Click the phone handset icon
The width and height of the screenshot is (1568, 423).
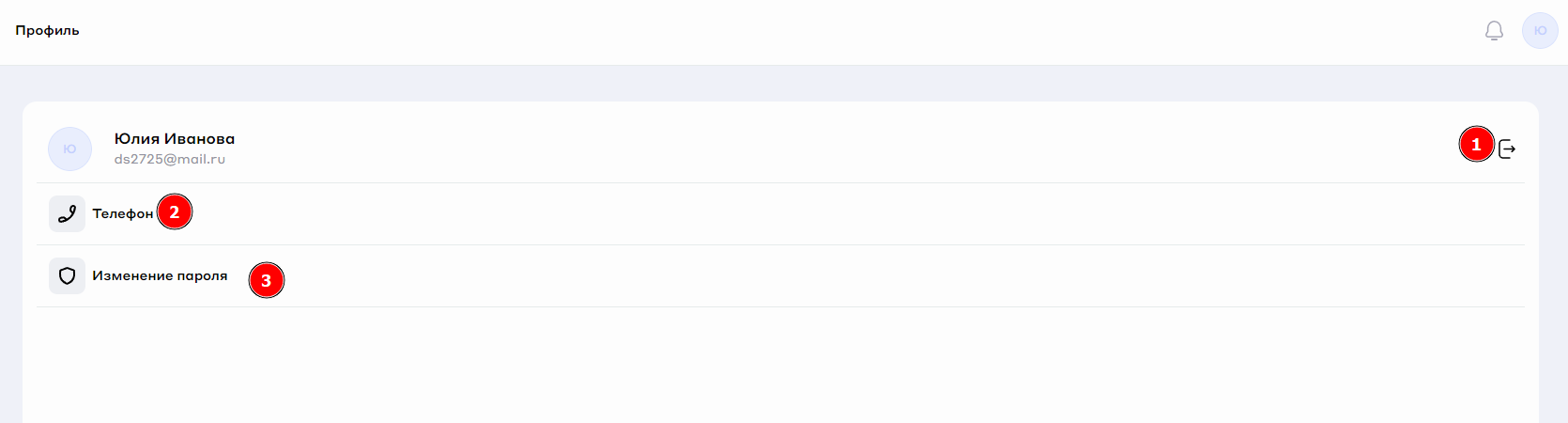coord(67,214)
